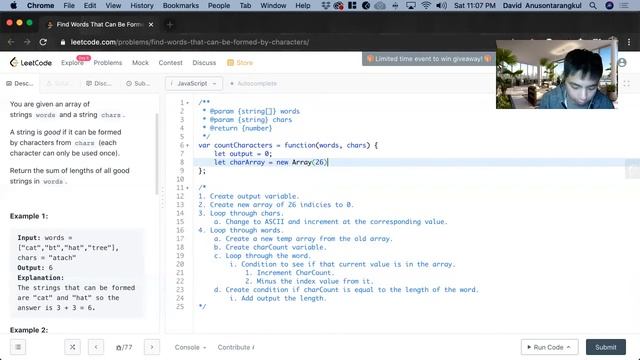Reload the current page

pos(43,42)
